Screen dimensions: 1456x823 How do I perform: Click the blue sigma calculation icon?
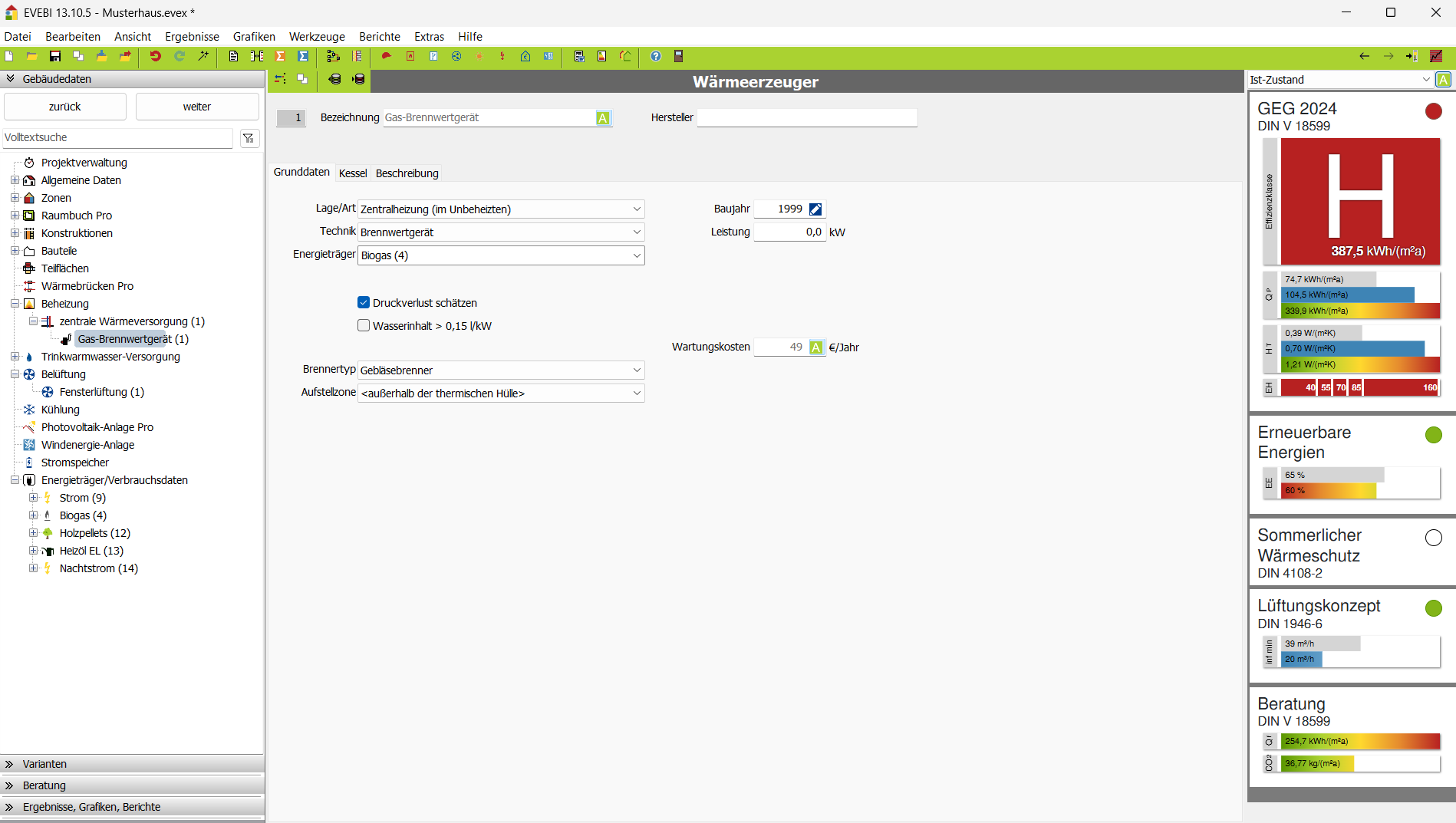click(x=303, y=56)
